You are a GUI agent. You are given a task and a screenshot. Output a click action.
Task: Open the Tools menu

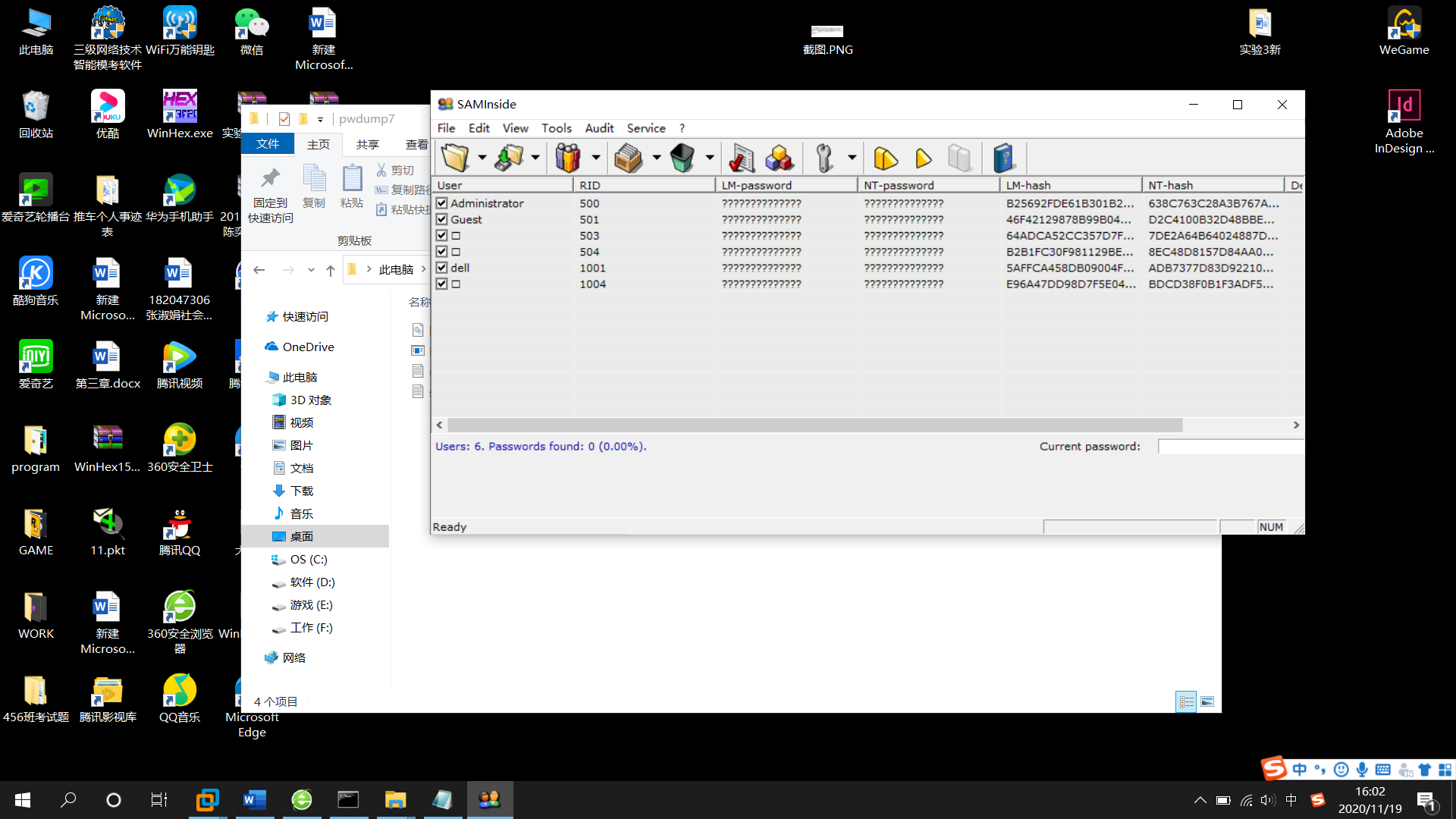556,128
